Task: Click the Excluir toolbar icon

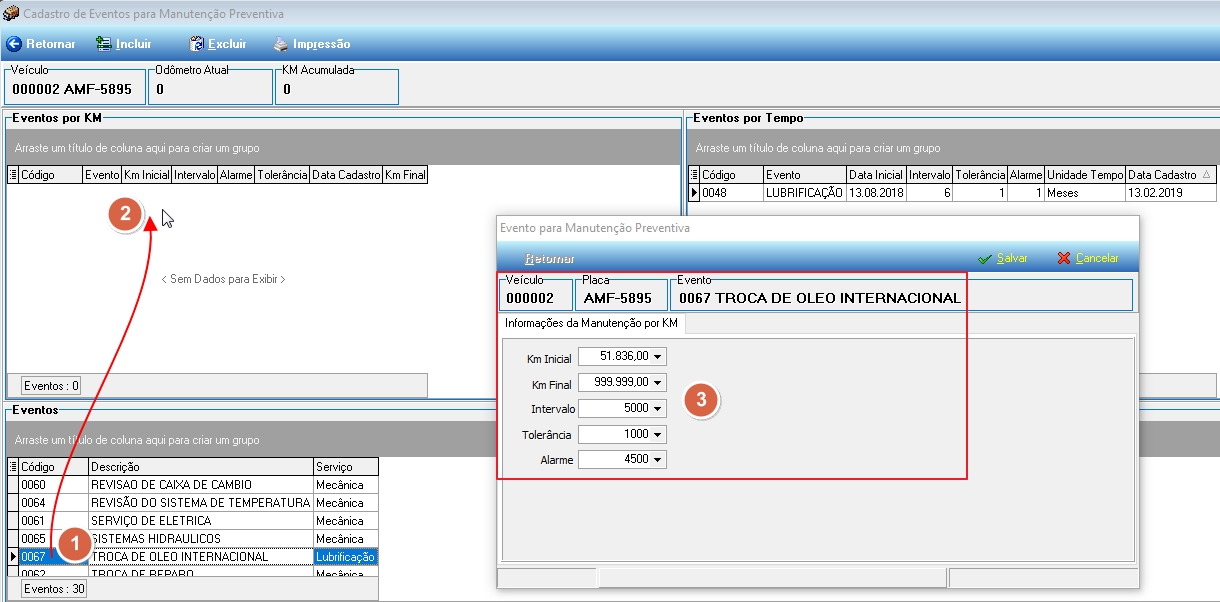Action: [x=197, y=44]
